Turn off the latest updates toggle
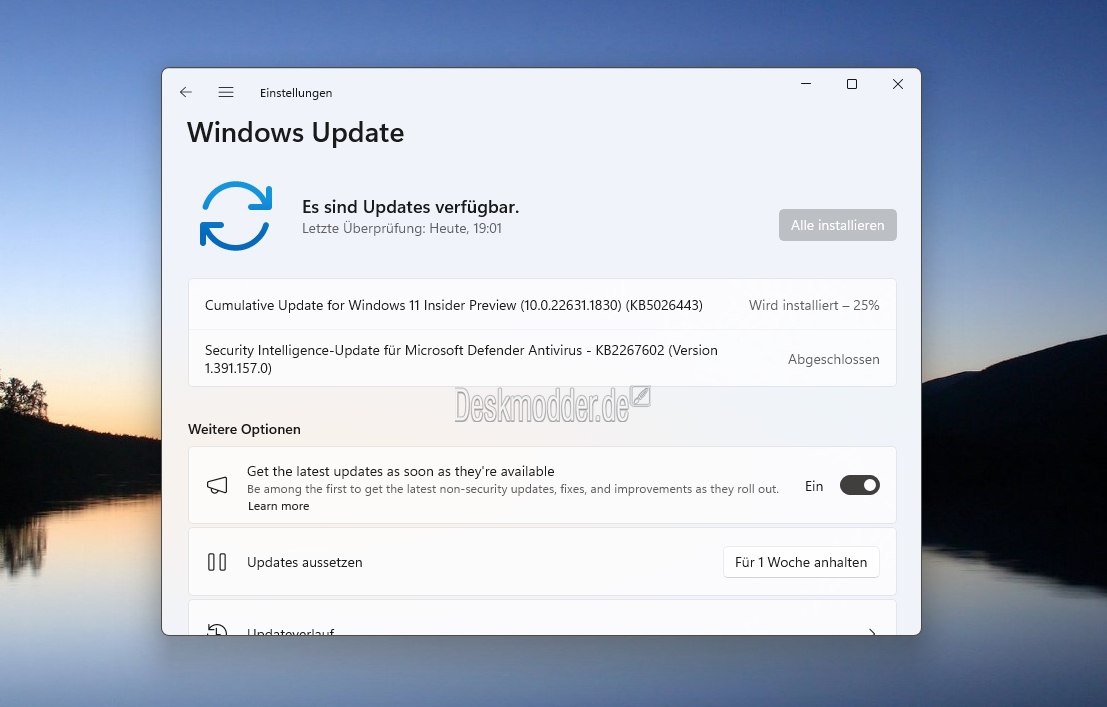This screenshot has height=707, width=1107. click(859, 485)
